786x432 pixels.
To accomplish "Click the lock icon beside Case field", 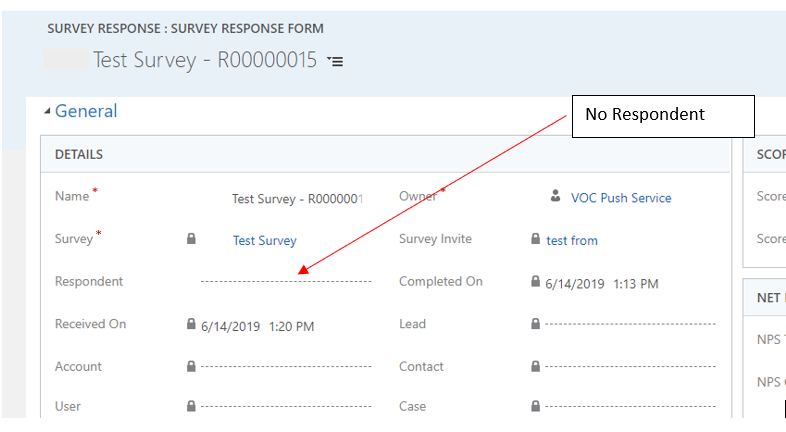I will (x=536, y=407).
